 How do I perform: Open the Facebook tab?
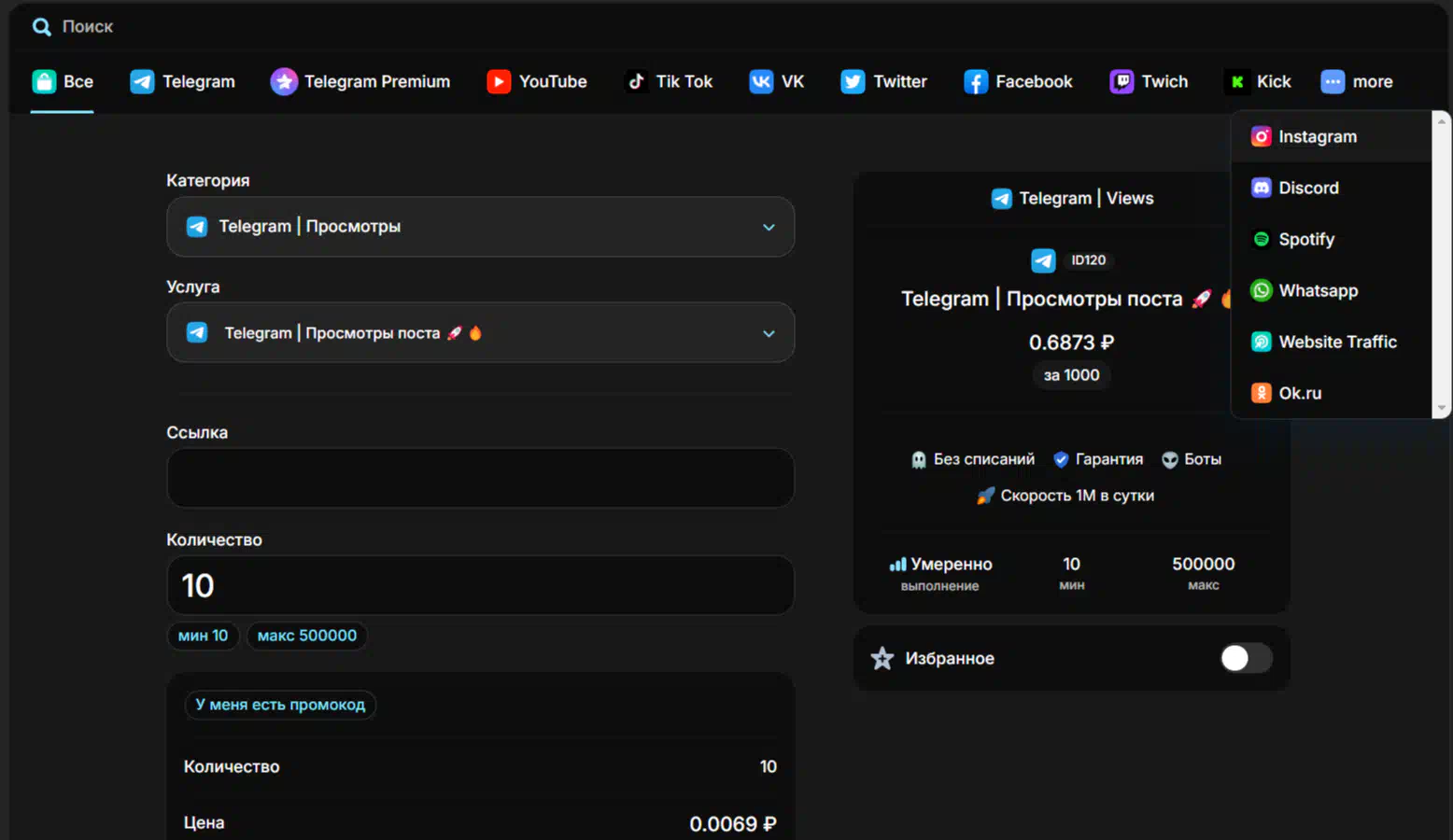1018,82
